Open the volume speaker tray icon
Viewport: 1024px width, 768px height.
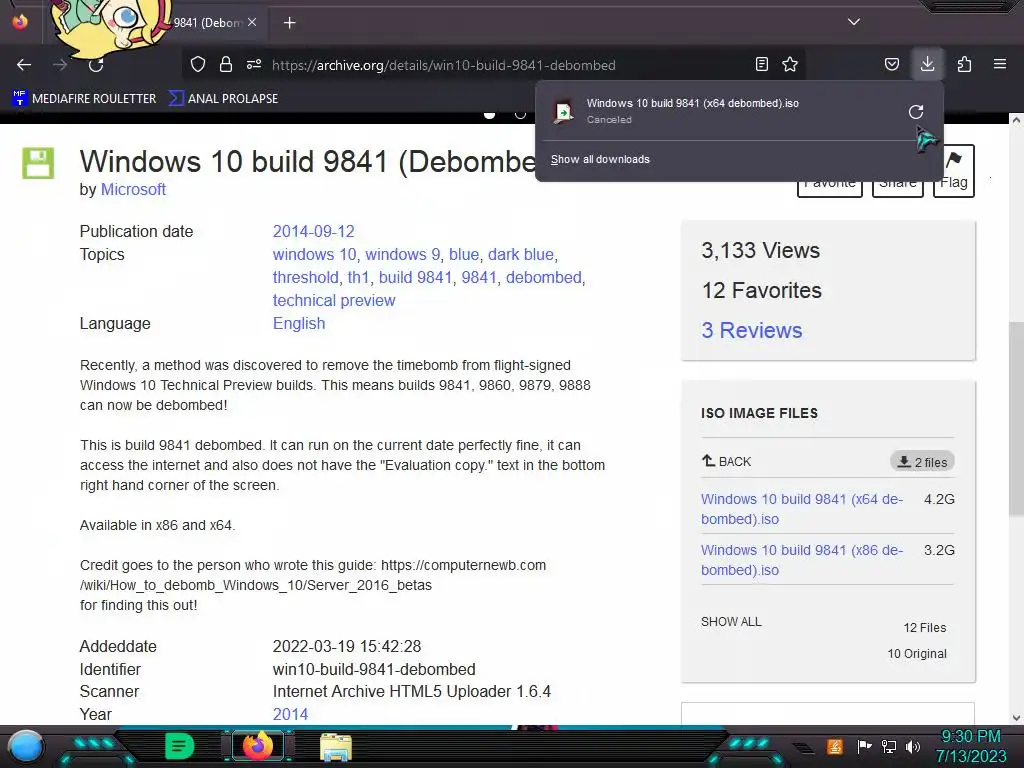913,746
